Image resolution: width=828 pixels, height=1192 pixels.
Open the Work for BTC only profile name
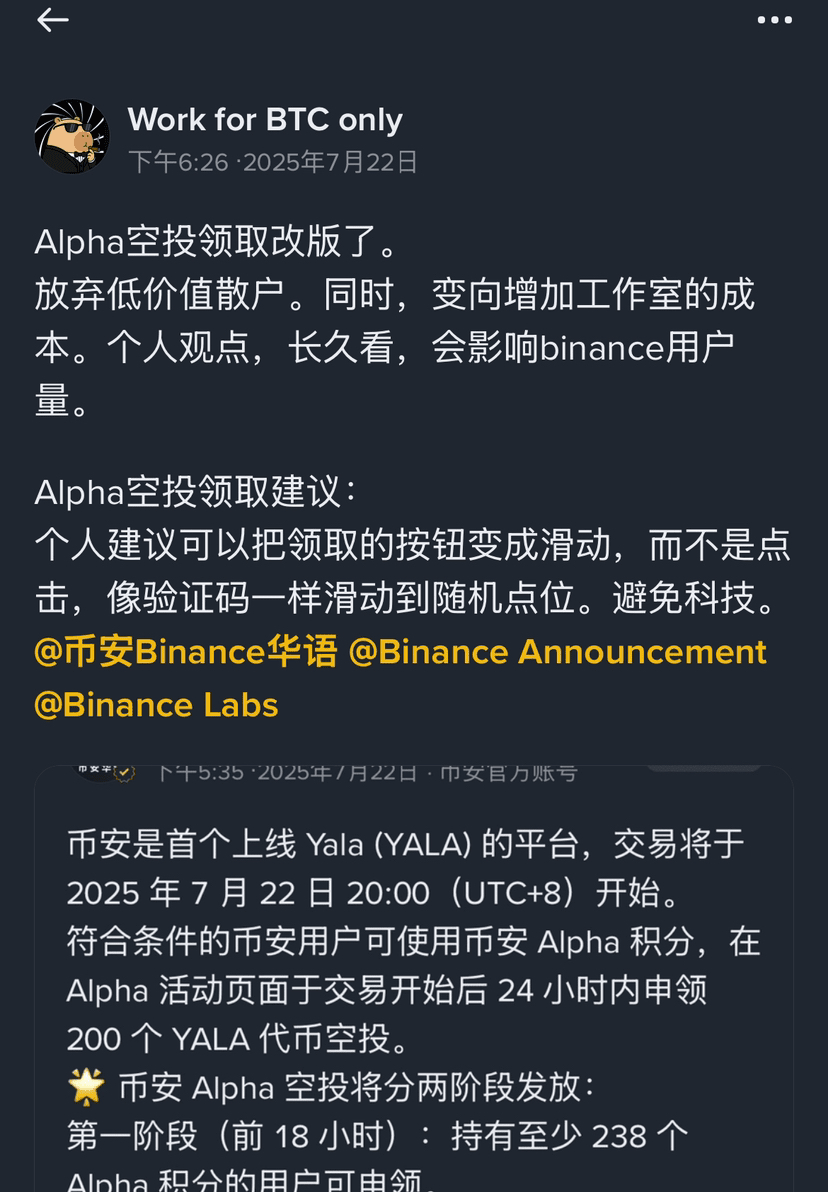coord(265,119)
